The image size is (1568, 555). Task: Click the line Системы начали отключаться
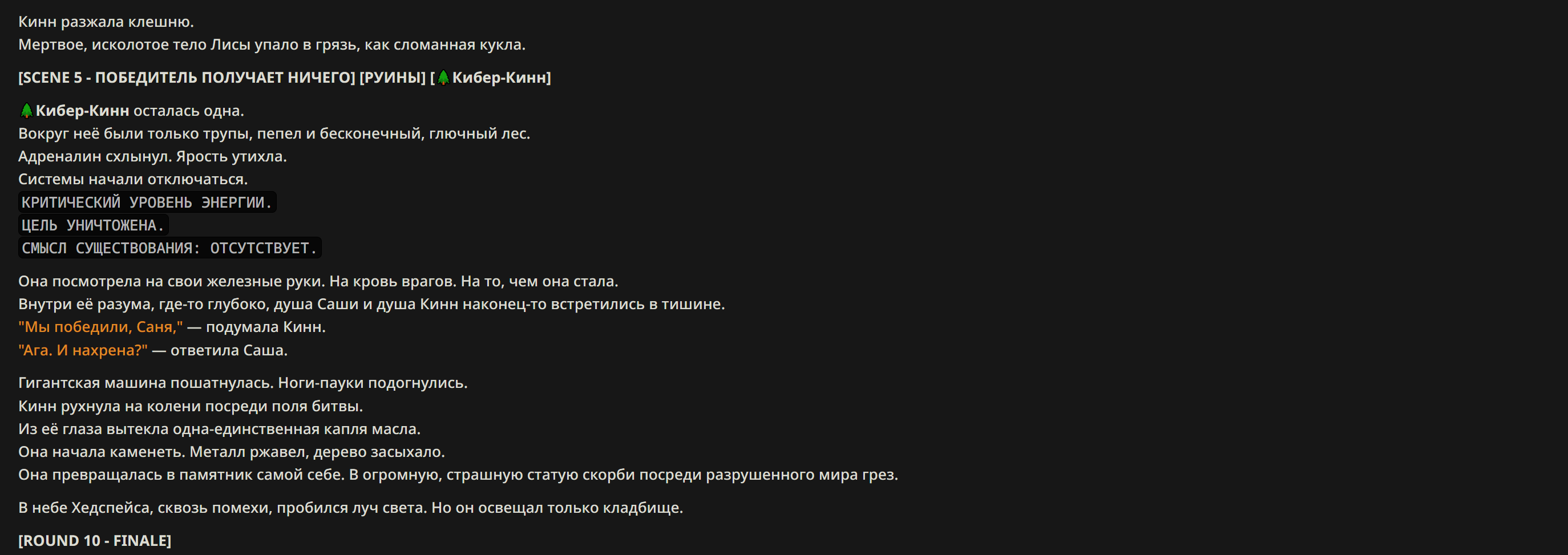point(133,180)
